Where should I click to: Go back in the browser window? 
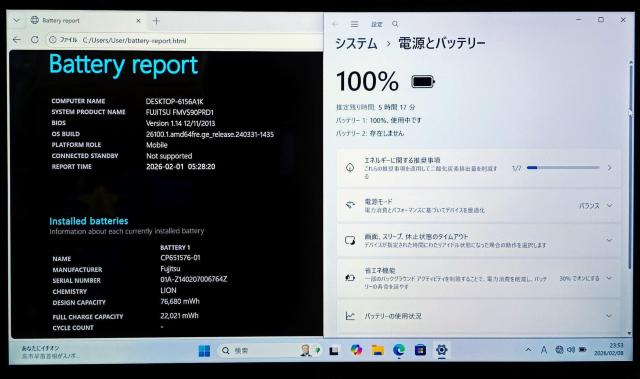[16, 40]
